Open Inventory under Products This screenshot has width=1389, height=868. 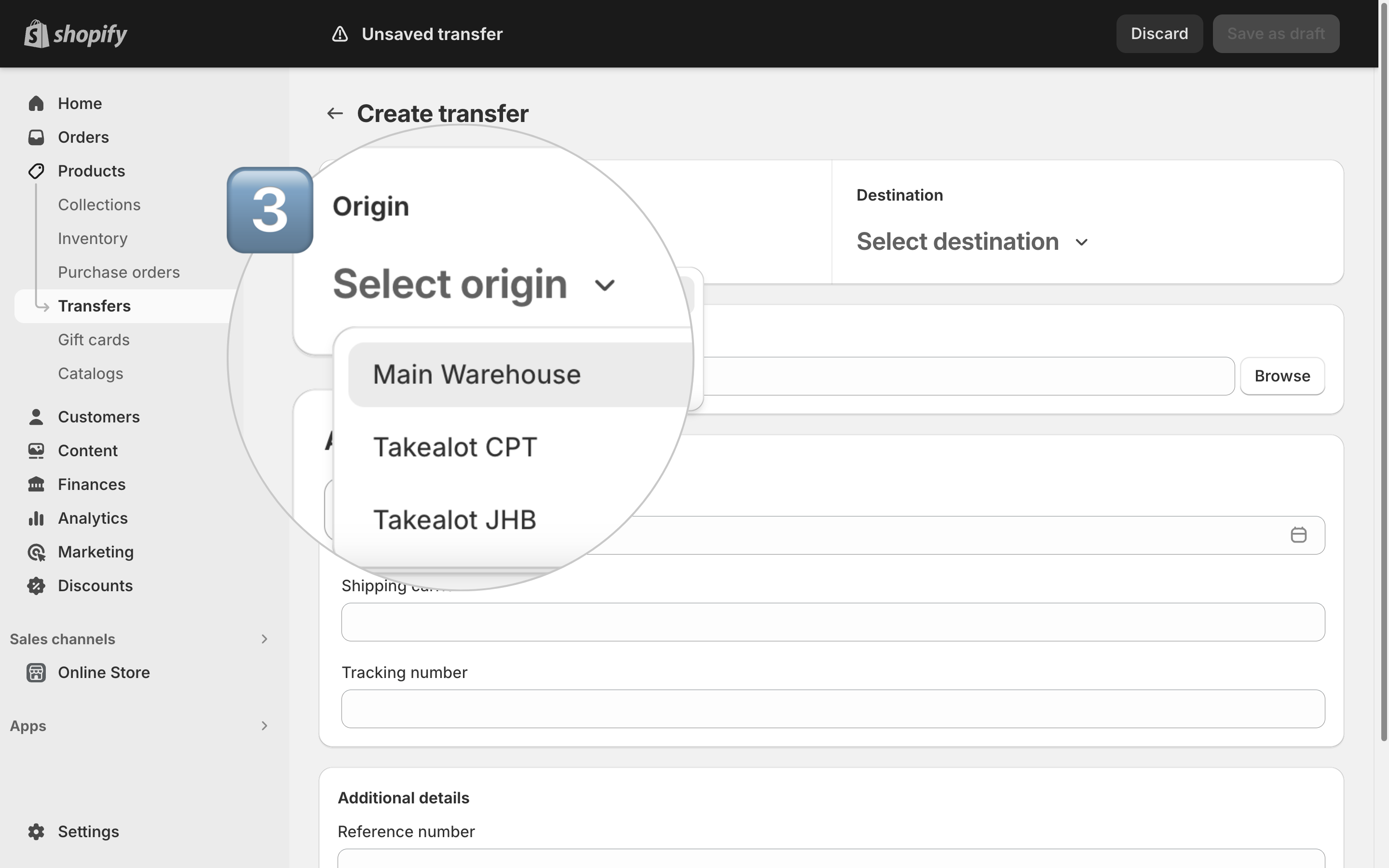pyautogui.click(x=93, y=239)
